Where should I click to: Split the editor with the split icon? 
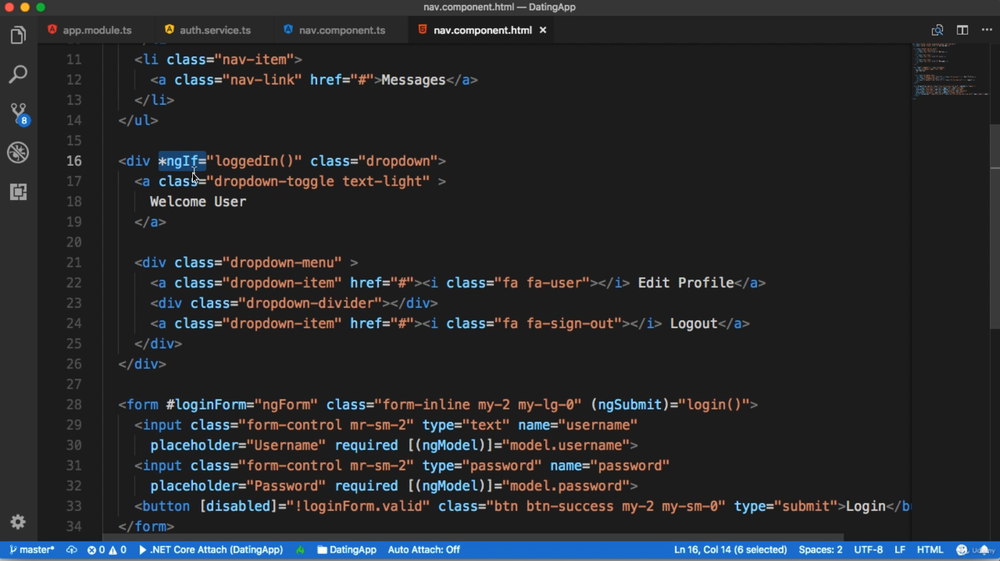click(x=962, y=30)
